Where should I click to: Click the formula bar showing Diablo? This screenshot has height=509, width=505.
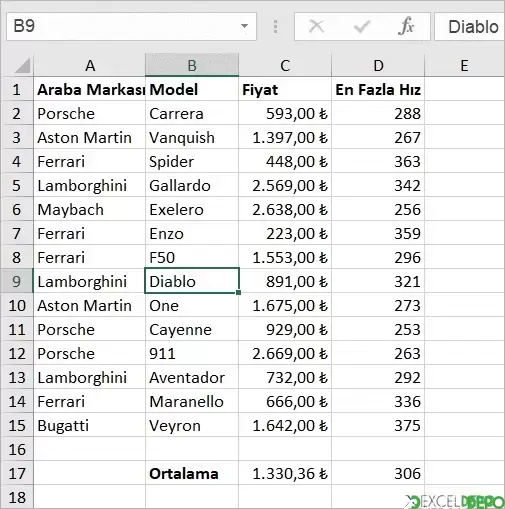(x=469, y=27)
